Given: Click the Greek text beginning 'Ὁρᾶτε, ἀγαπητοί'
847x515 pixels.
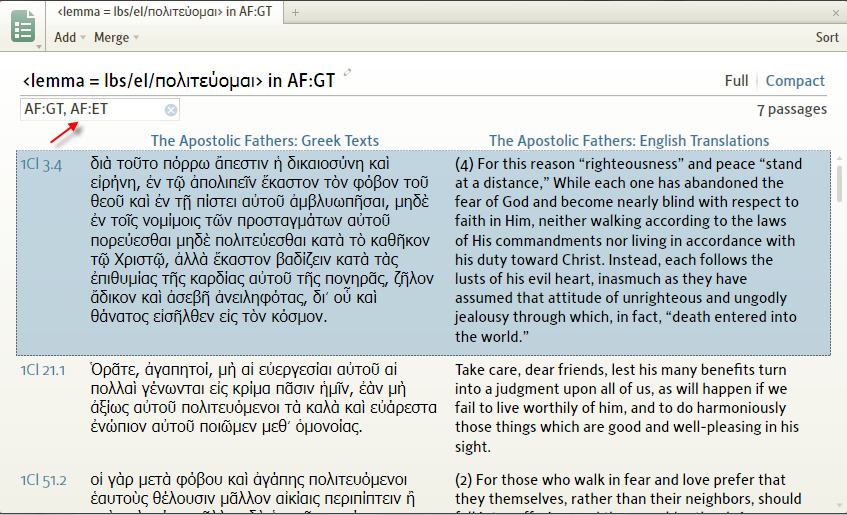Looking at the screenshot, I should (x=263, y=398).
